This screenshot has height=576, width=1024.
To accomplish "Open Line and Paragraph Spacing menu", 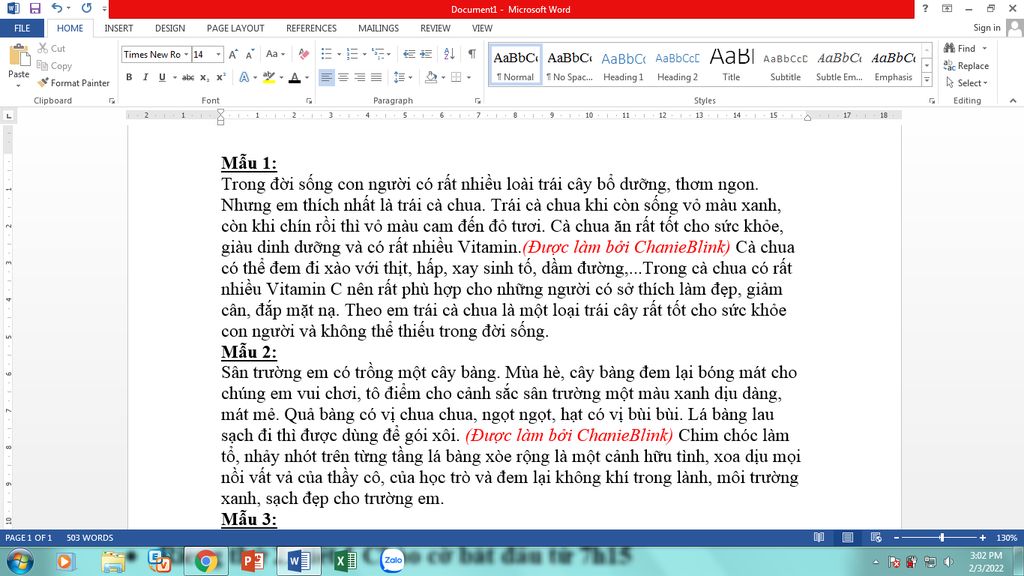I will pyautogui.click(x=402, y=77).
